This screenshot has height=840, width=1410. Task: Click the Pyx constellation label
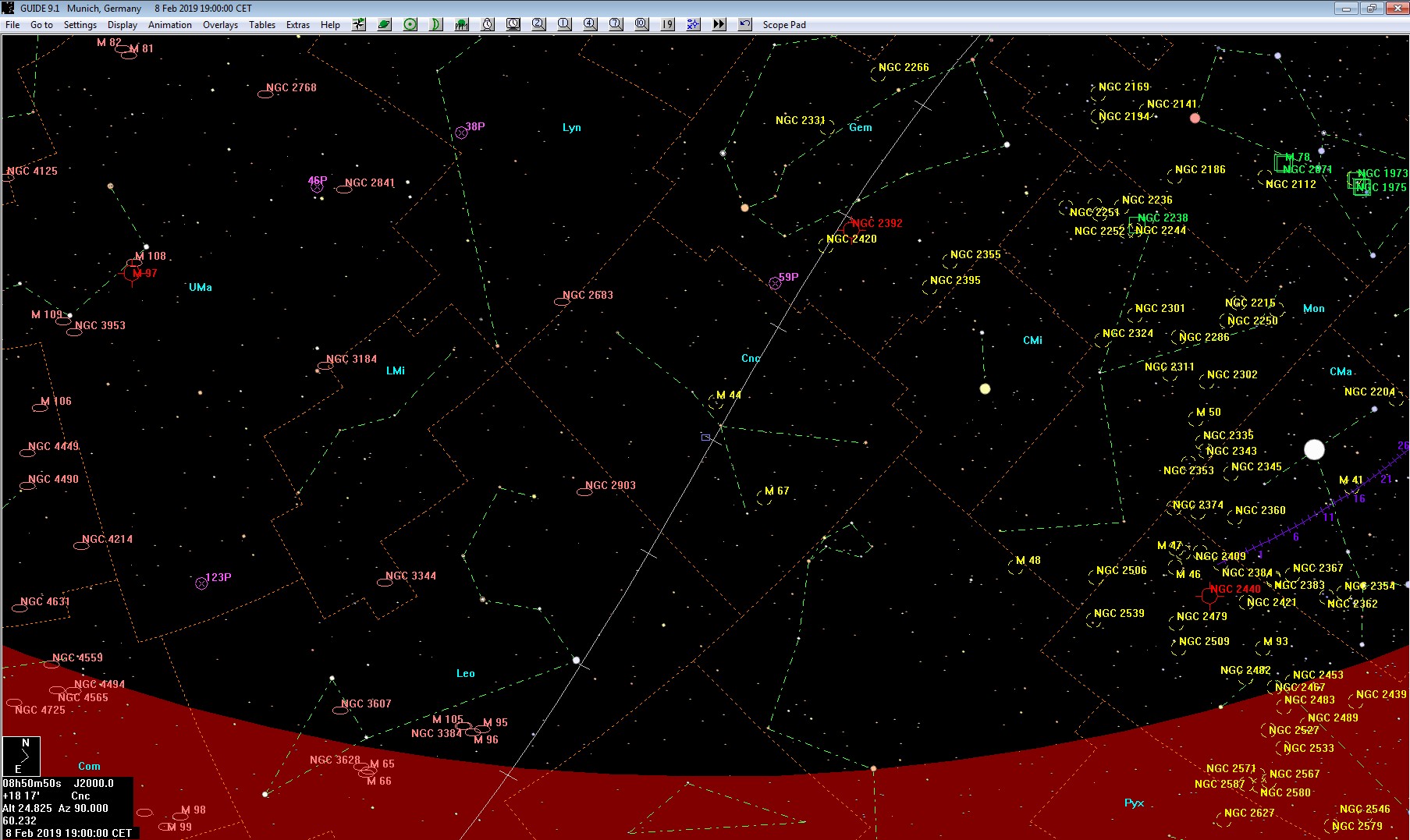pos(1135,803)
